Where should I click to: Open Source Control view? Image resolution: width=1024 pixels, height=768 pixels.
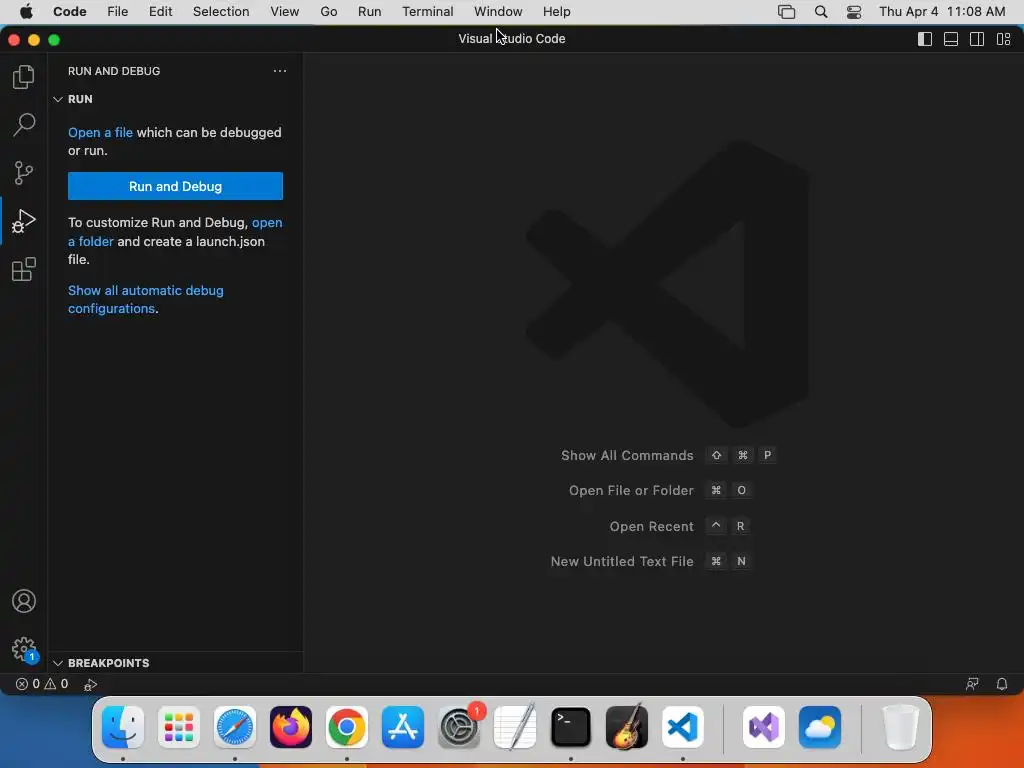24,173
